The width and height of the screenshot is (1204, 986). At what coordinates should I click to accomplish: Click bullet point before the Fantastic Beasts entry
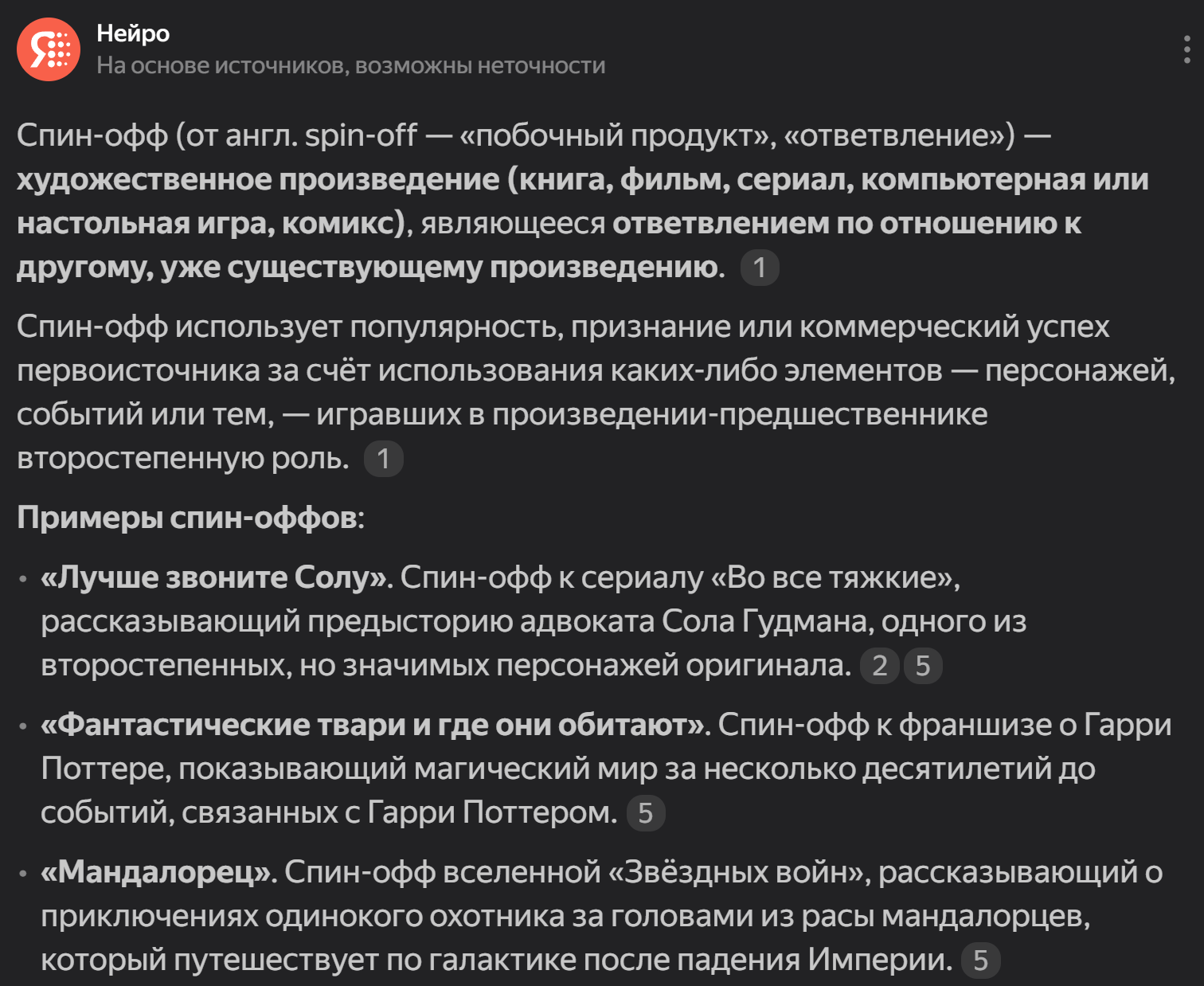coord(24,726)
